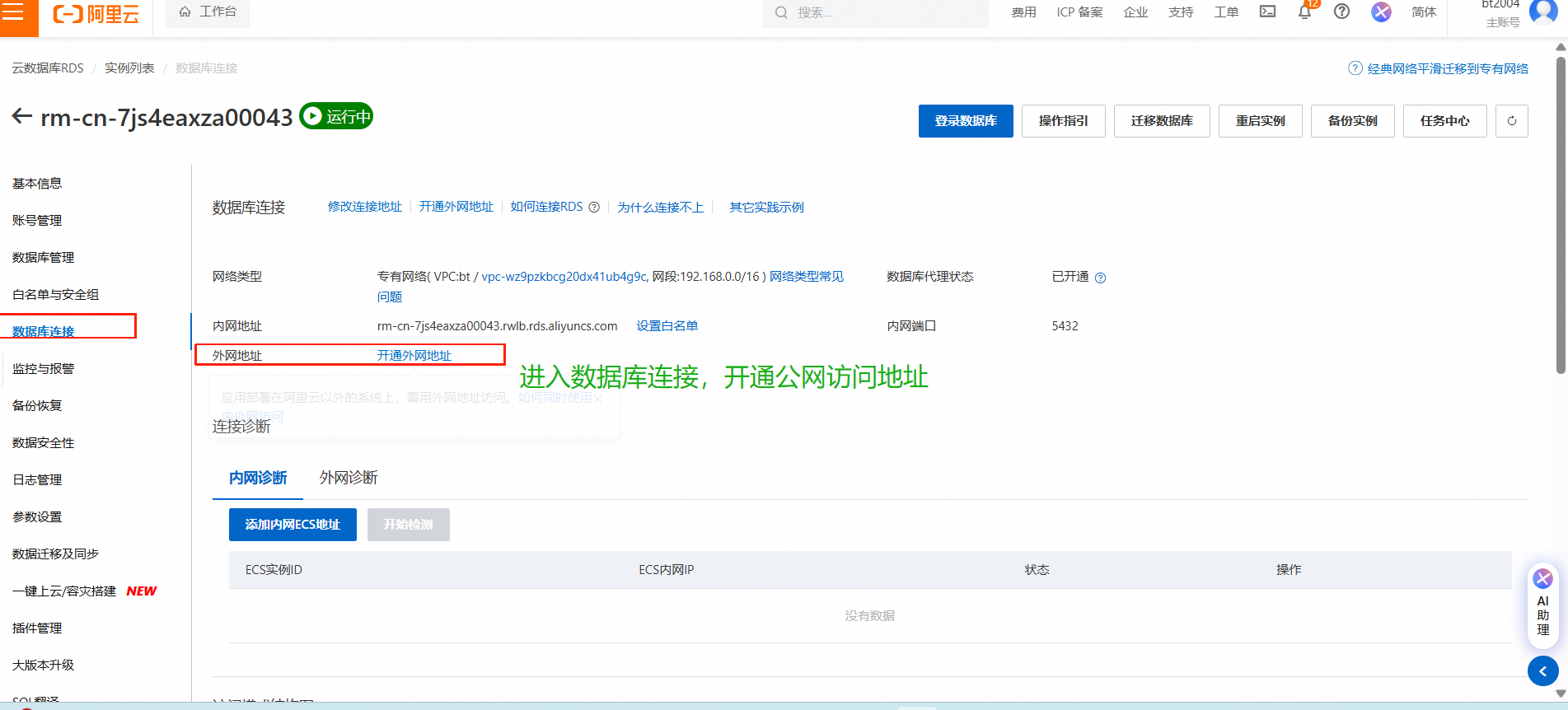
Task: Click 如何连接RDS link
Action: (x=546, y=207)
